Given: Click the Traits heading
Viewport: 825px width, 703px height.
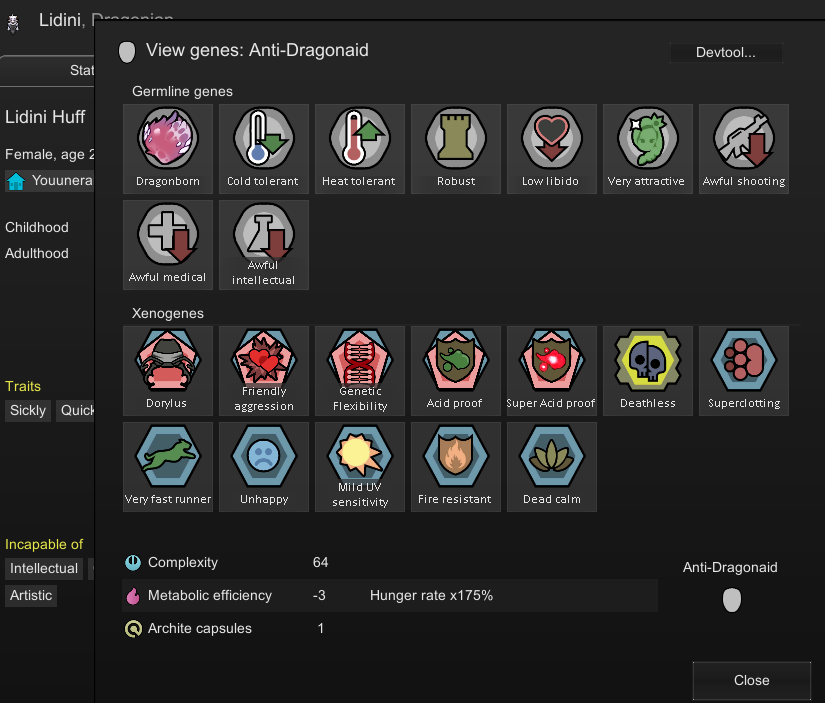Looking at the screenshot, I should 23,386.
